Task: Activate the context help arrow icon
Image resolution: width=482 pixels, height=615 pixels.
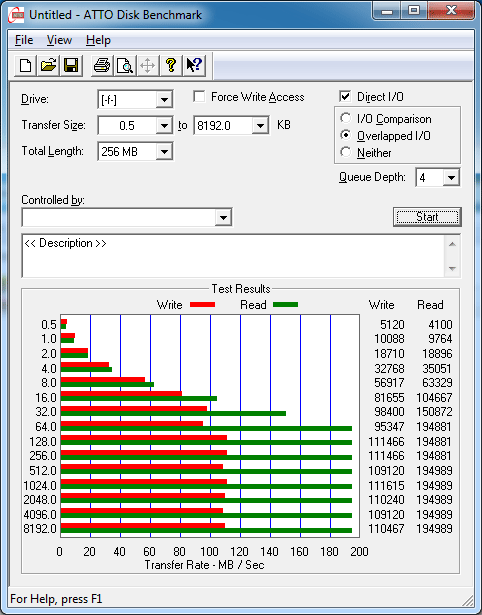Action: pyautogui.click(x=194, y=65)
